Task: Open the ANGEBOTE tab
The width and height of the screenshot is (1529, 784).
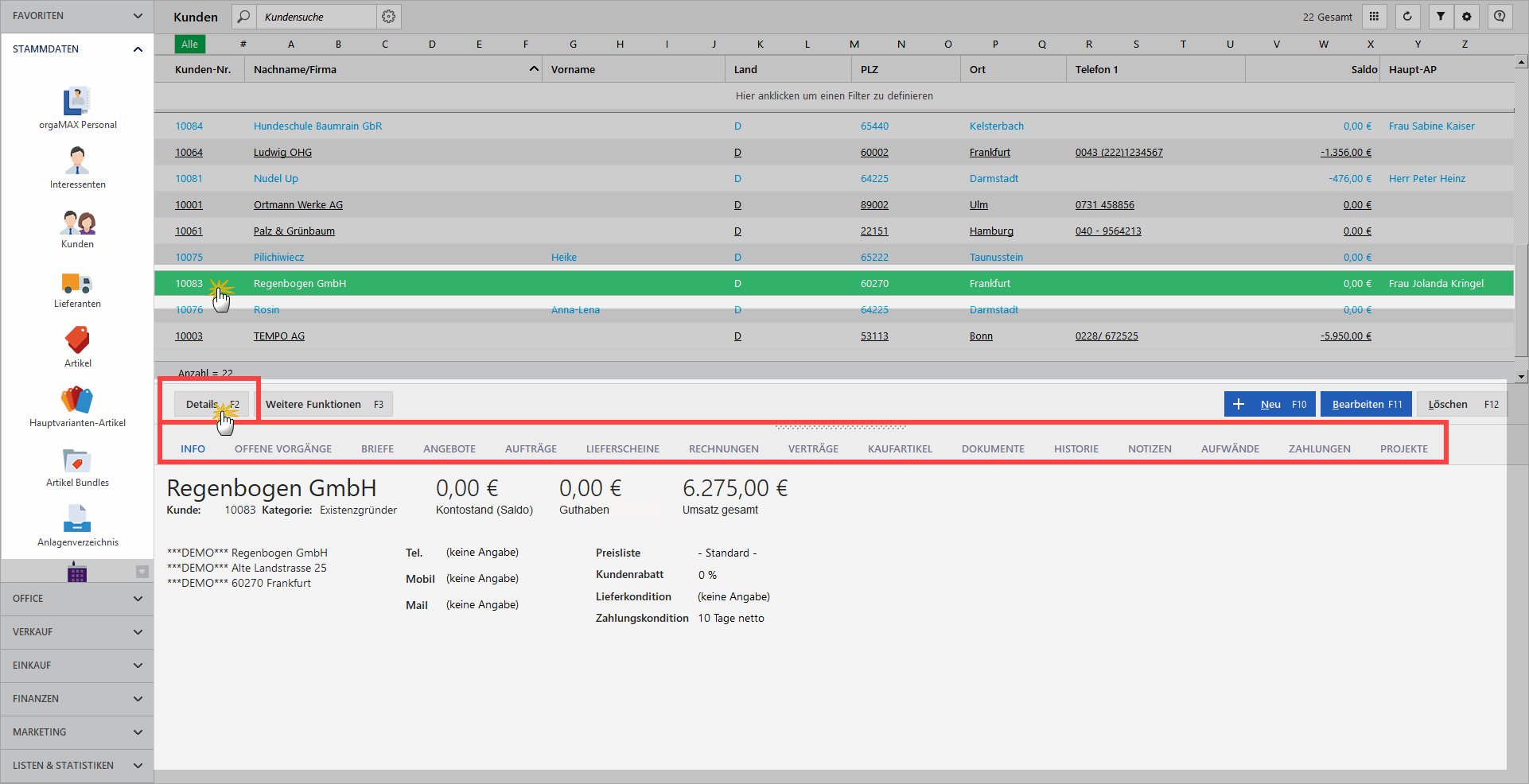Action: click(449, 448)
